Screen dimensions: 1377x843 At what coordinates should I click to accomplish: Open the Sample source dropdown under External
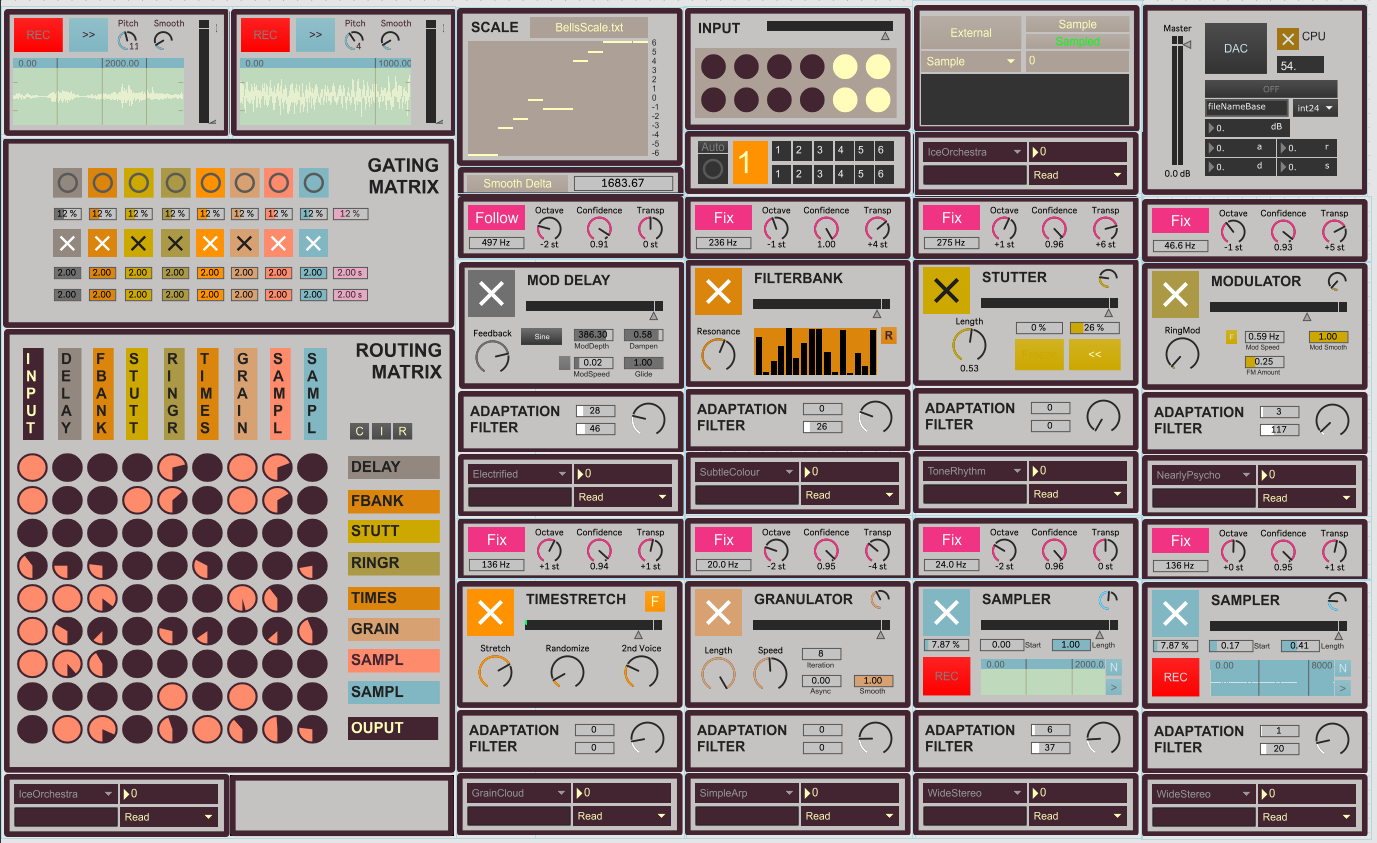(x=969, y=61)
